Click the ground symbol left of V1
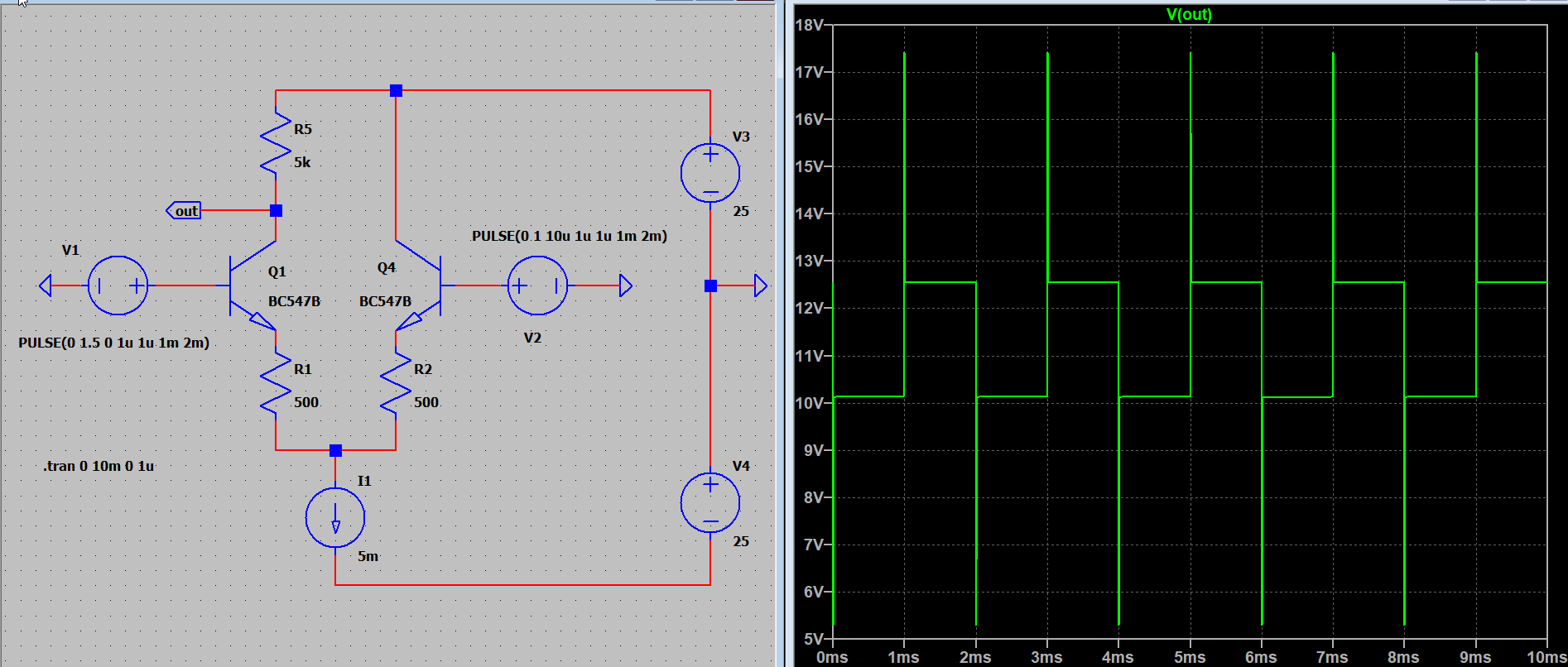This screenshot has width=1568, height=667. [46, 286]
